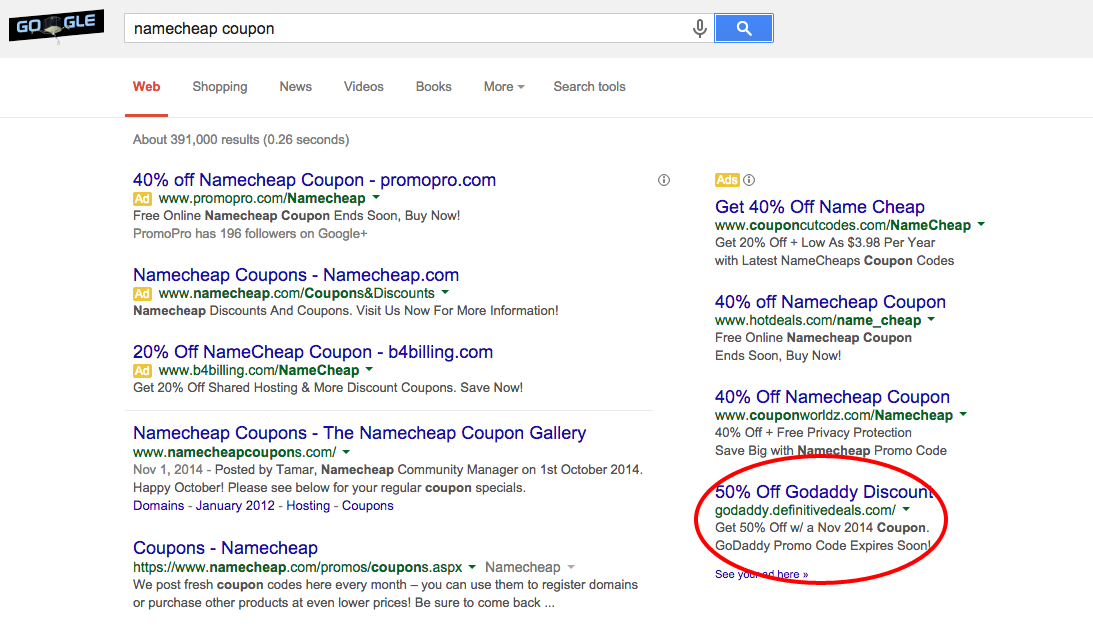Image resolution: width=1093 pixels, height=631 pixels.
Task: Click the Ad badge beside promopro URL
Action: [x=142, y=199]
